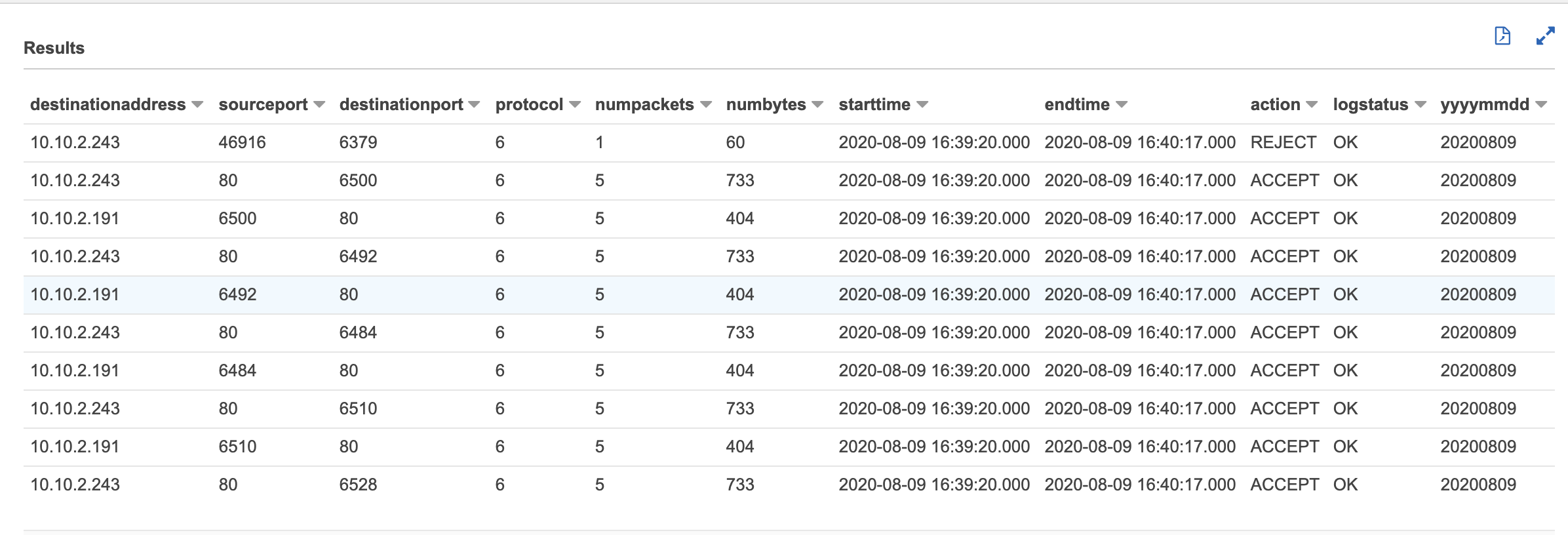Select the REJECT action cell
This screenshot has width=1568, height=535.
point(1283,142)
